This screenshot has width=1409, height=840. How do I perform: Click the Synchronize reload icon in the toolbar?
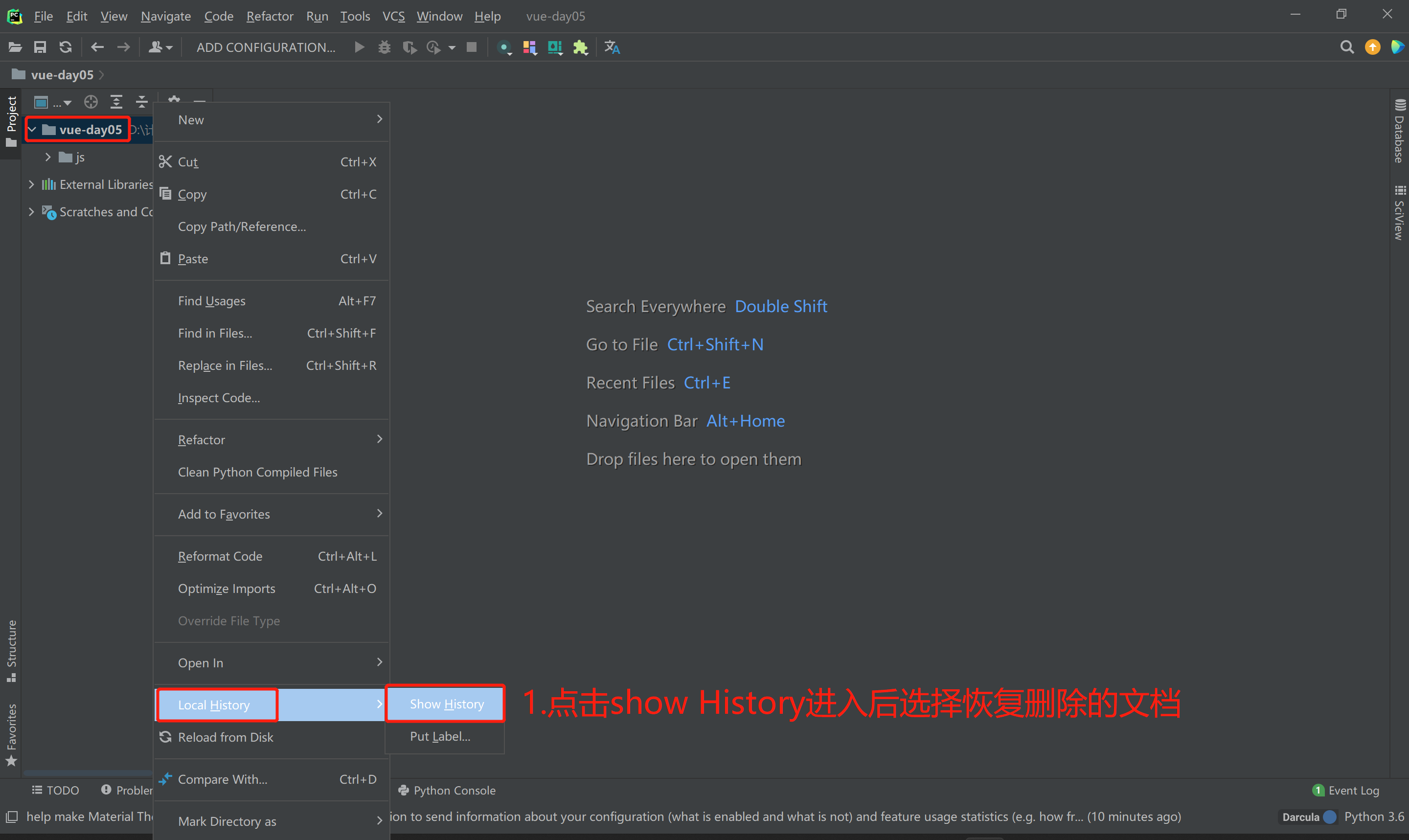(x=66, y=47)
